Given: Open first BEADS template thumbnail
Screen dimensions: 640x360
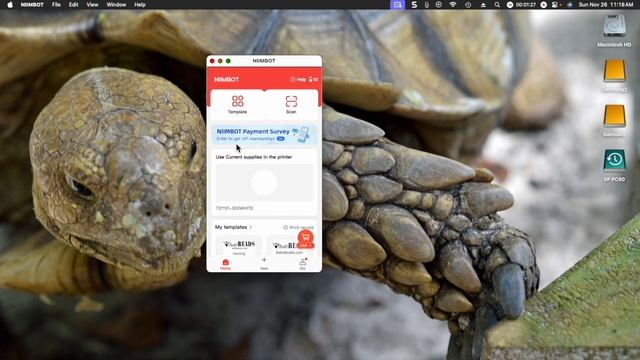Looking at the screenshot, I should click(239, 246).
